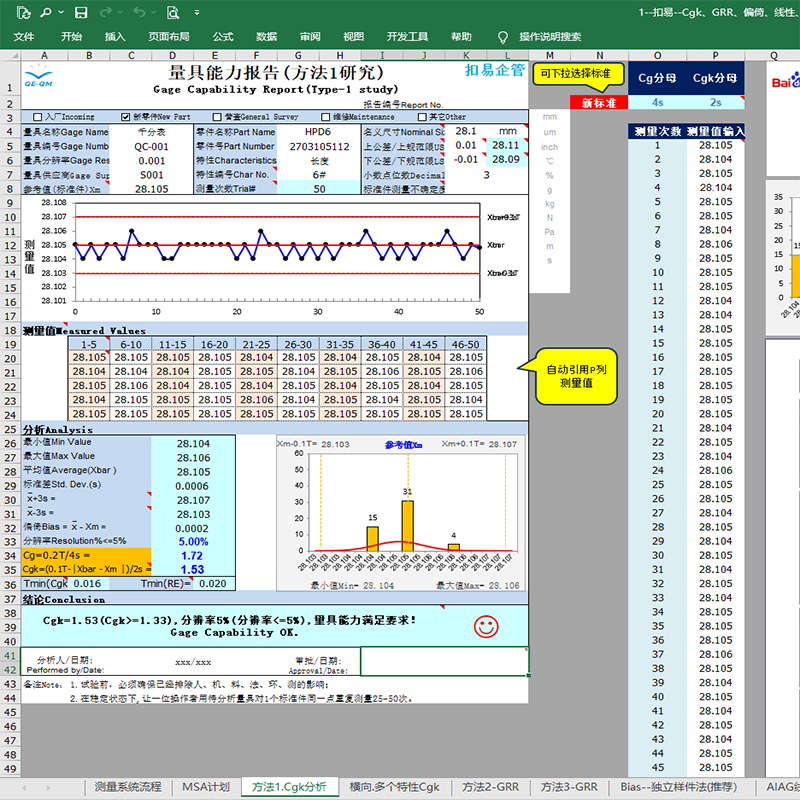Check the 其它Other checkbox

coord(422,117)
